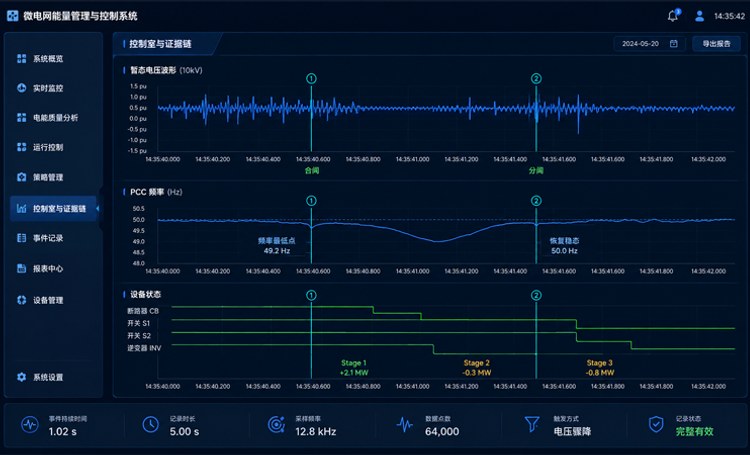The height and width of the screenshot is (455, 750).
Task: Click marker 2 on the 设备状态 chart
Action: pos(536,295)
